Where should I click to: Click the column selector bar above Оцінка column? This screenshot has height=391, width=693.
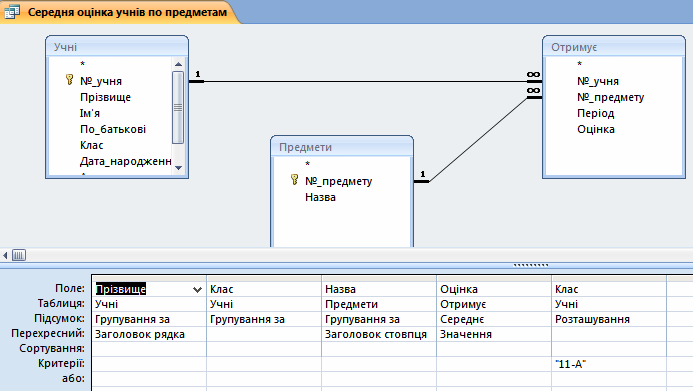(494, 279)
